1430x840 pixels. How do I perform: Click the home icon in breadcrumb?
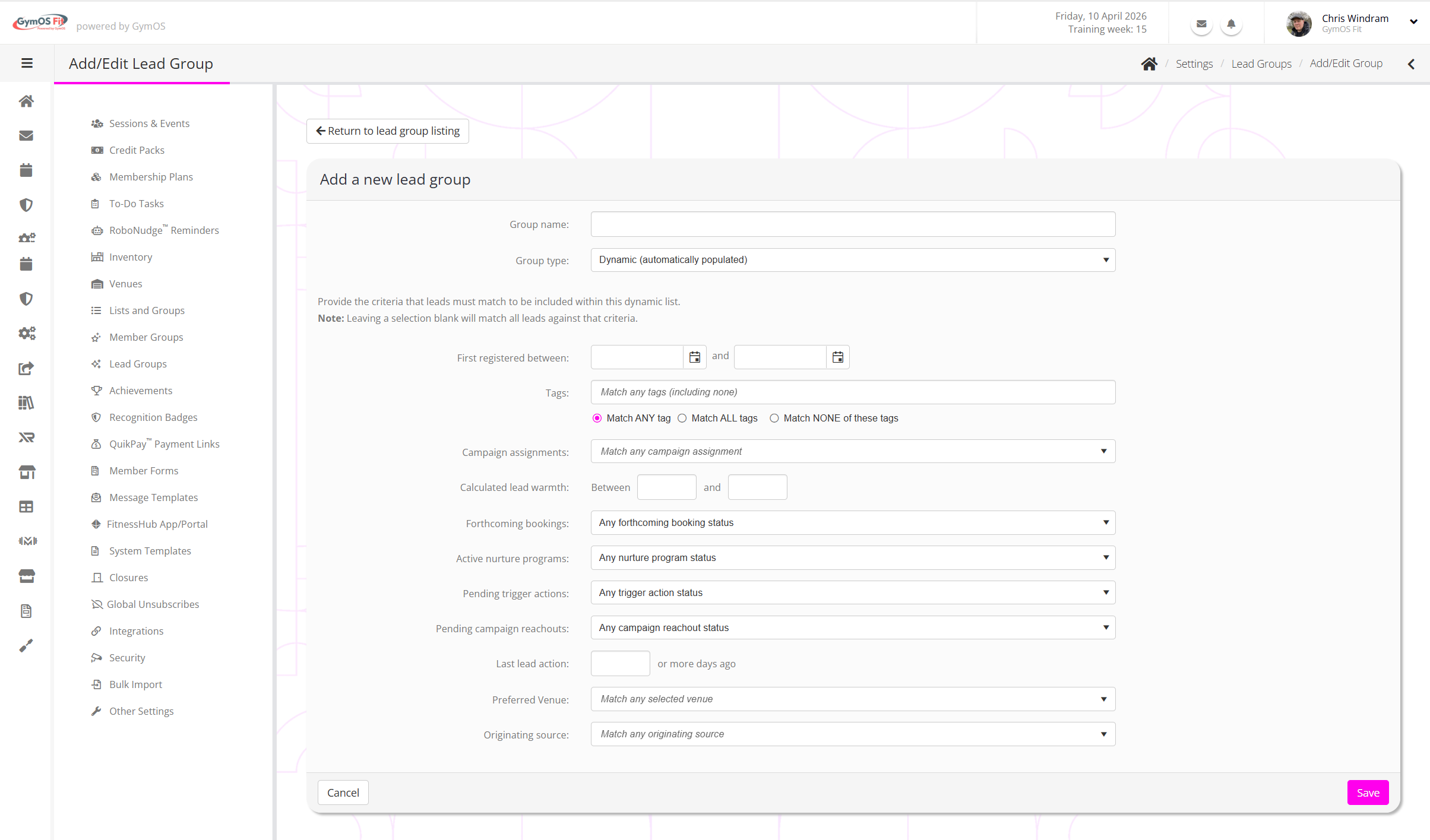(x=1149, y=64)
